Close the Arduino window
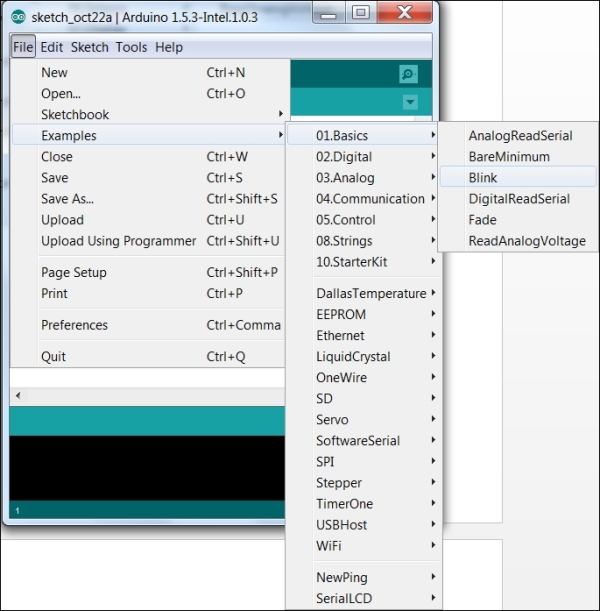 tap(405, 13)
